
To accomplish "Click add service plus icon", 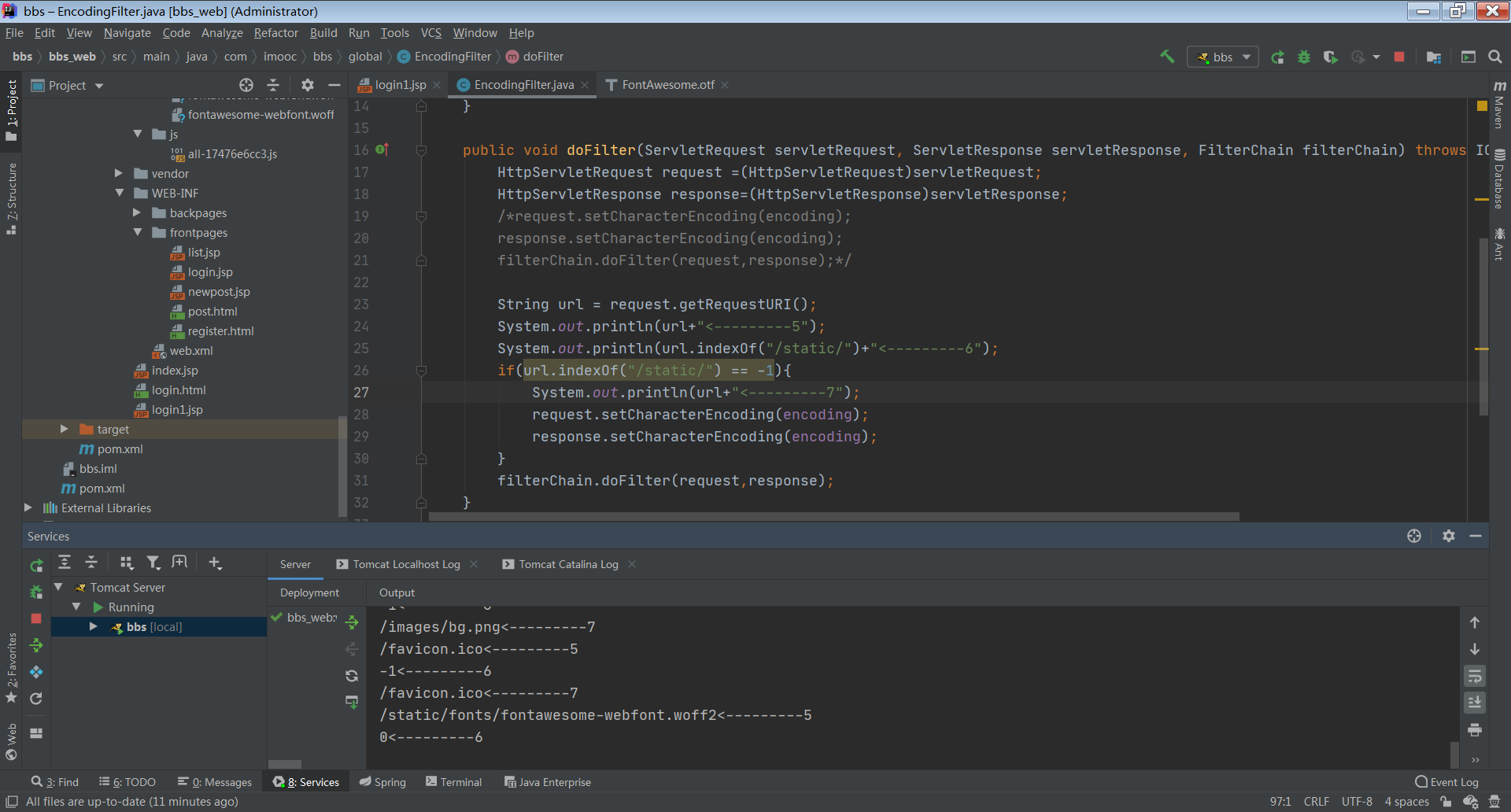I will 215,562.
